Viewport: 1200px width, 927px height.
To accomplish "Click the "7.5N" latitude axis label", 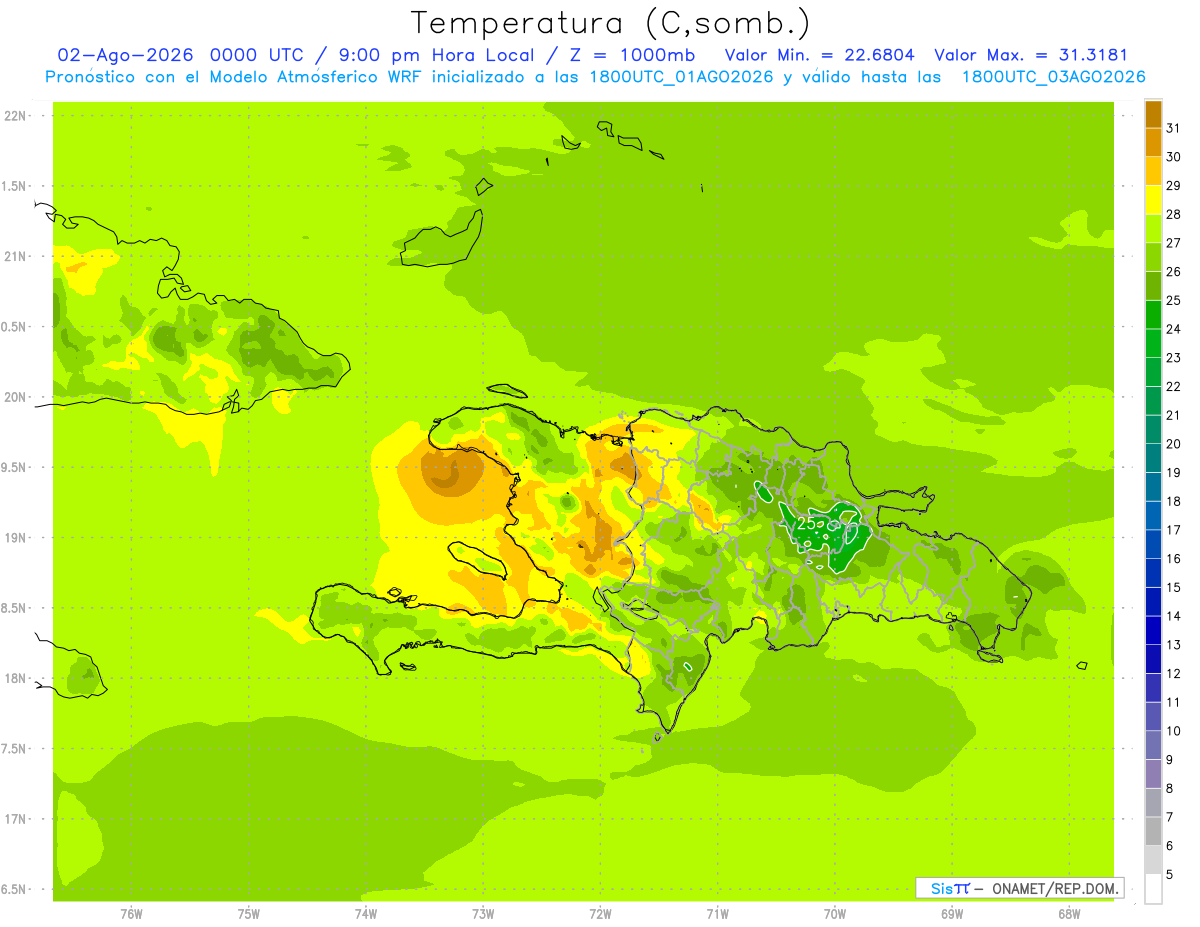I will (15, 749).
